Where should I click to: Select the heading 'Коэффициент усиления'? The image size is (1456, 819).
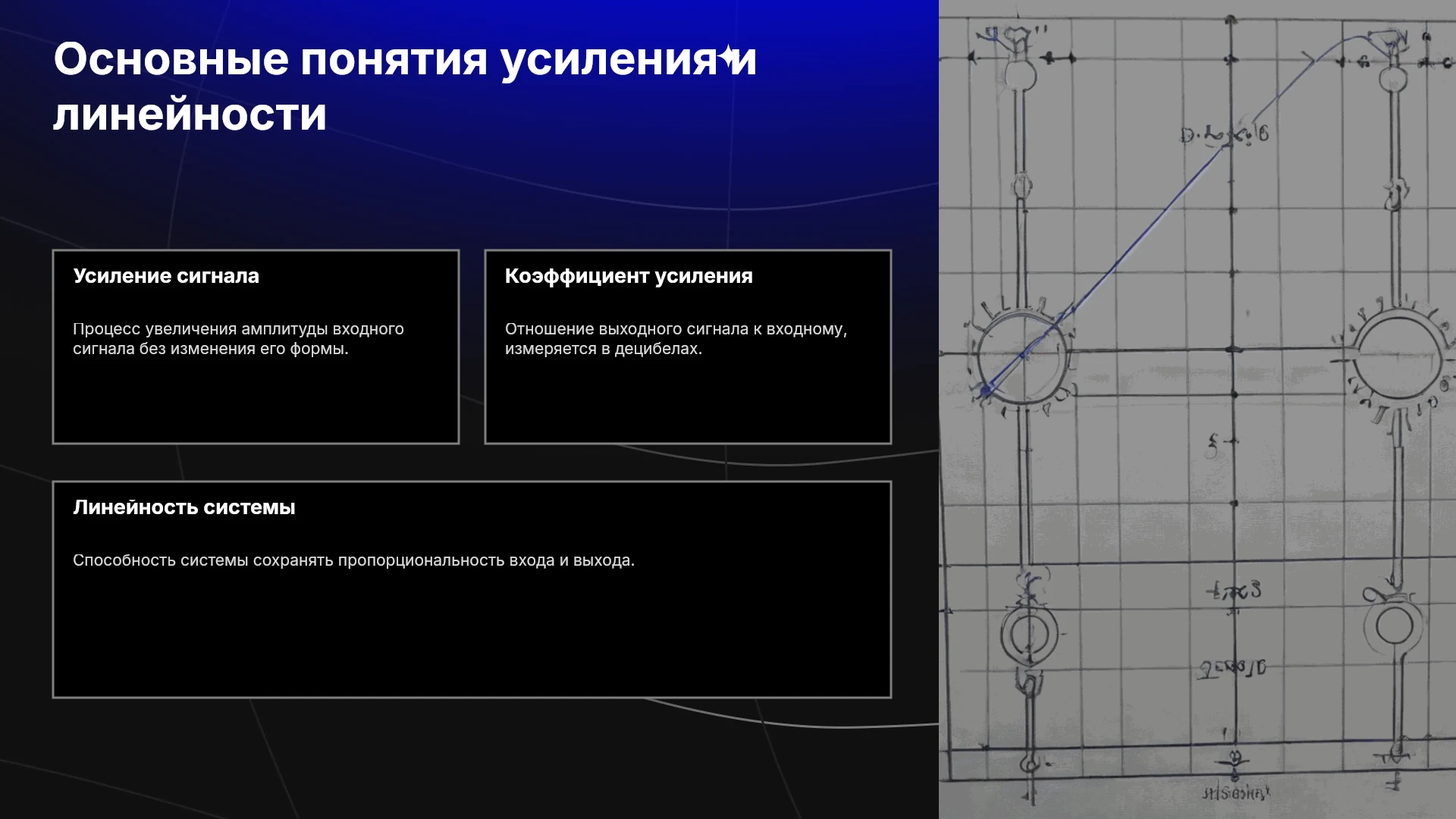pyautogui.click(x=629, y=276)
